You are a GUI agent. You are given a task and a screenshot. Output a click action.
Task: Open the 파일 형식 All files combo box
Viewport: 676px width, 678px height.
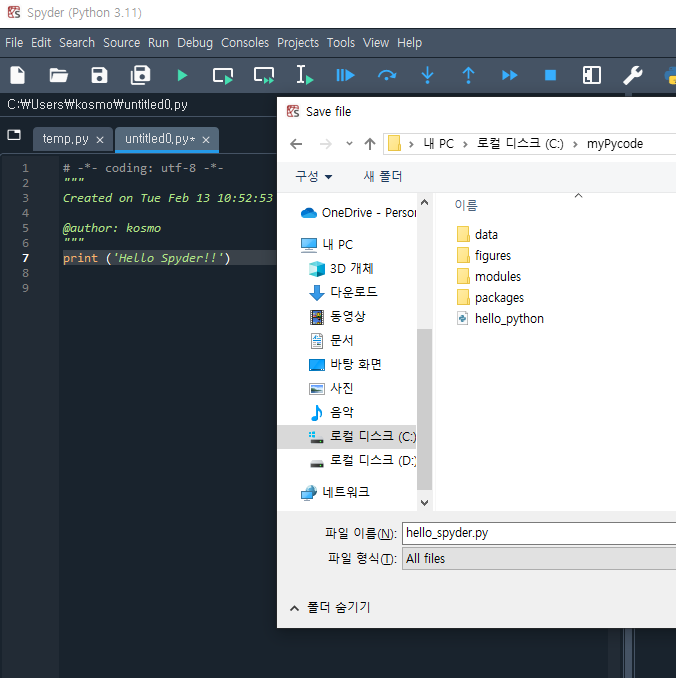point(539,558)
